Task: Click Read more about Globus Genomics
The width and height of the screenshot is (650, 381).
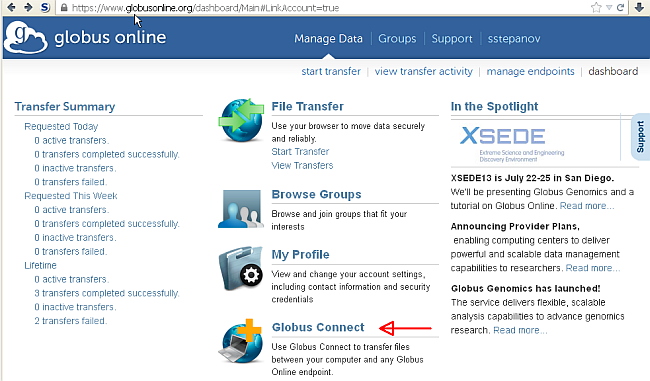Action: click(520, 330)
